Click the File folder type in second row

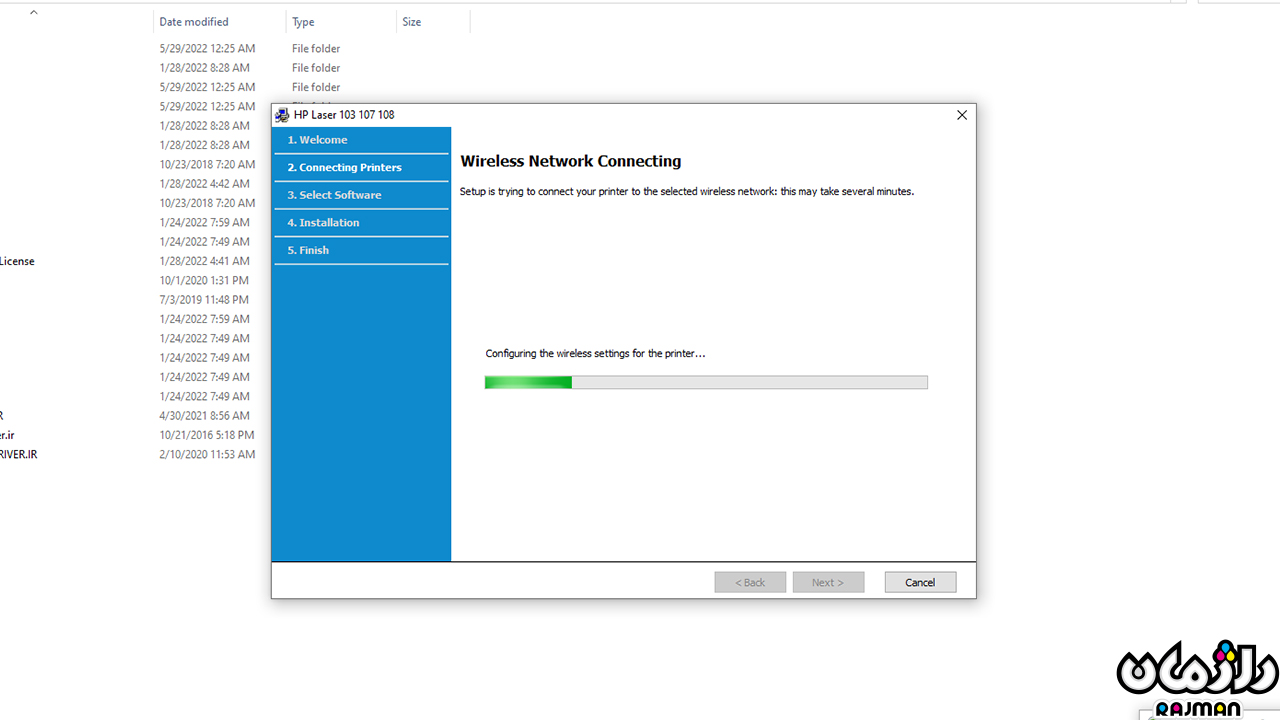(316, 68)
